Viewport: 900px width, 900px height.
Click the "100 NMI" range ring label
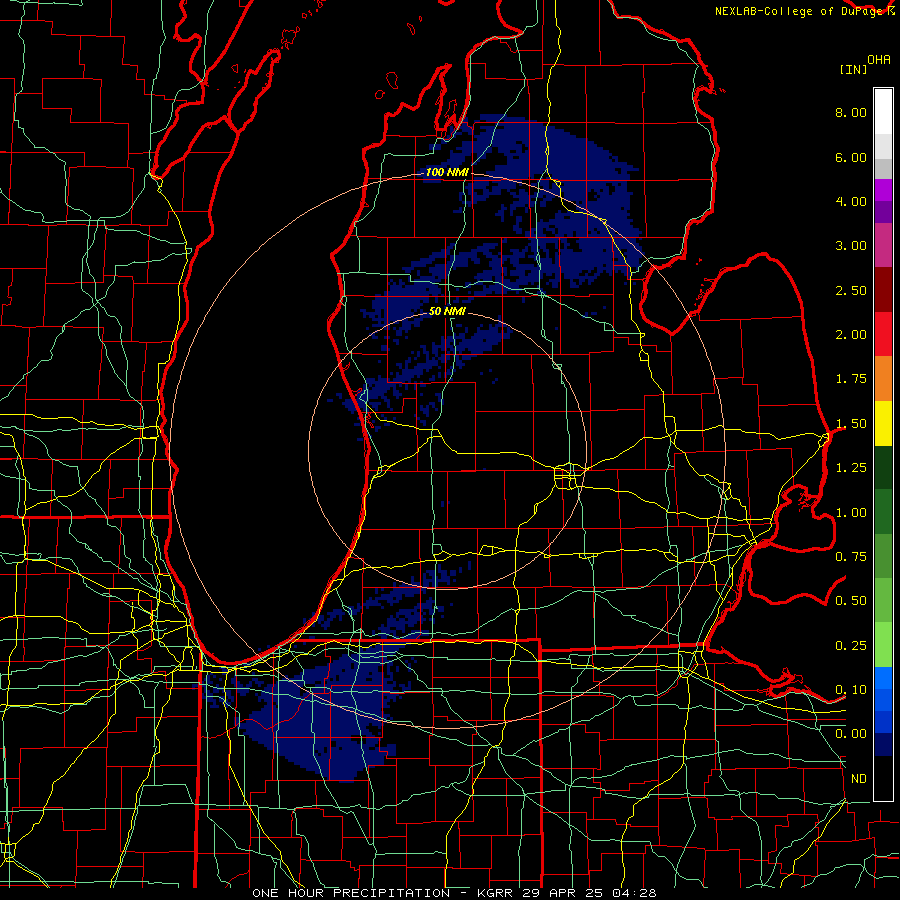[x=447, y=172]
